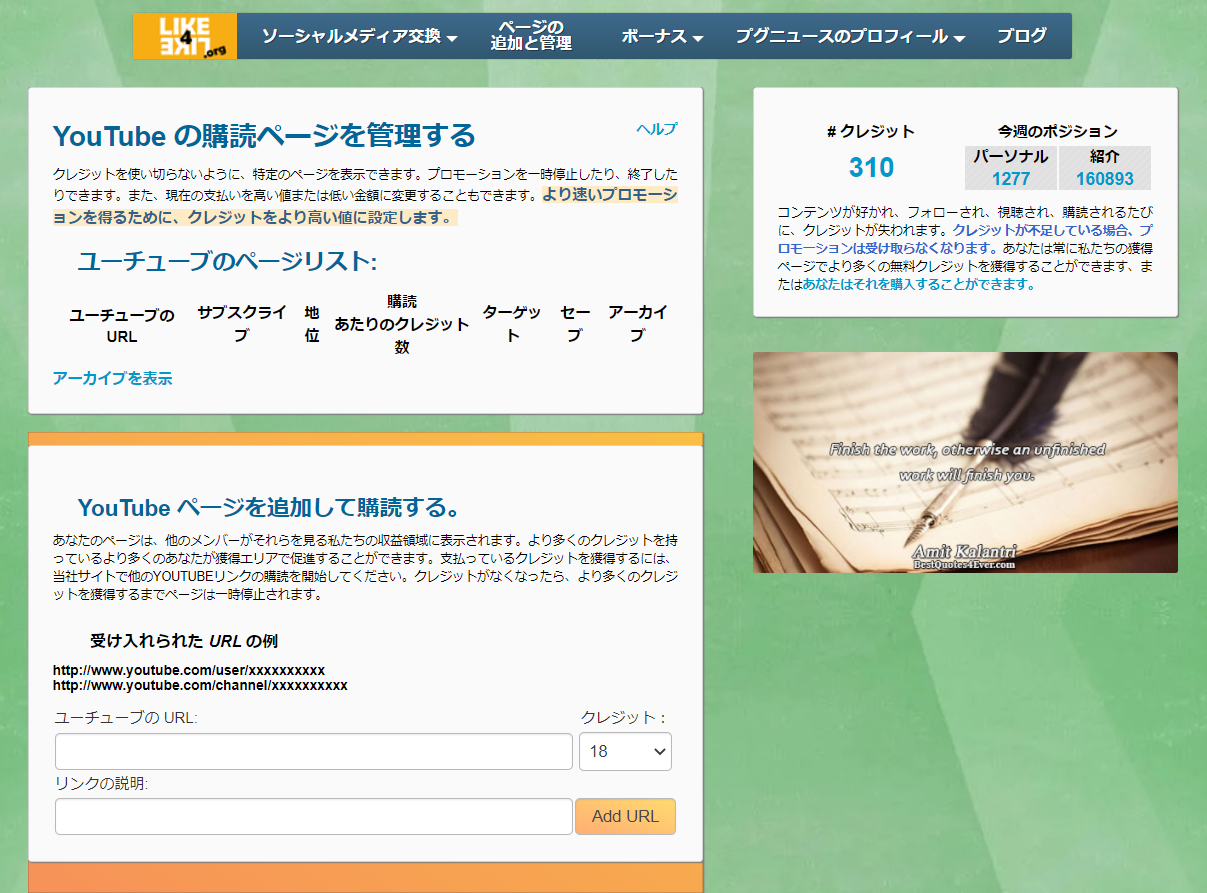Click the YouTube の購読ページを管理する heading
This screenshot has width=1207, height=893.
point(264,135)
